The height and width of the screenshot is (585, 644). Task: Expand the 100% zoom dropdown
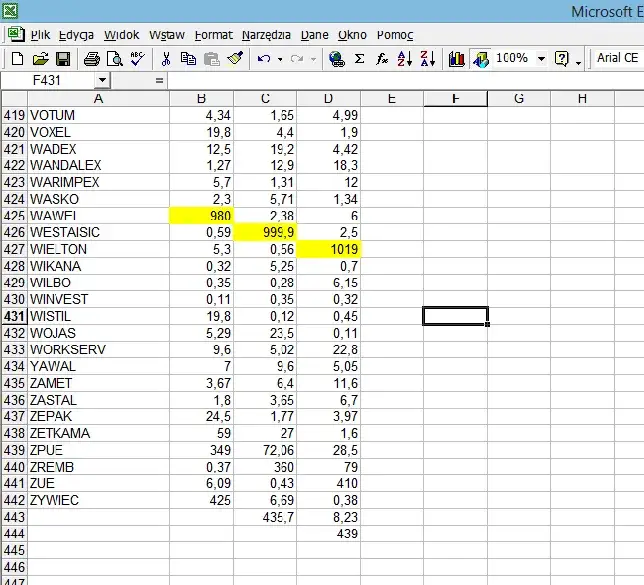tap(541, 59)
